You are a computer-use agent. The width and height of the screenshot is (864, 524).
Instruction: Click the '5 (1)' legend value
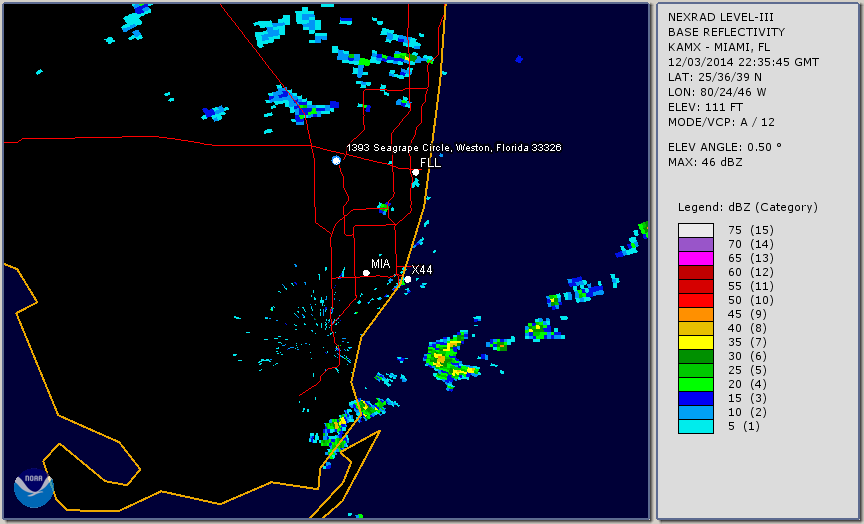point(744,426)
